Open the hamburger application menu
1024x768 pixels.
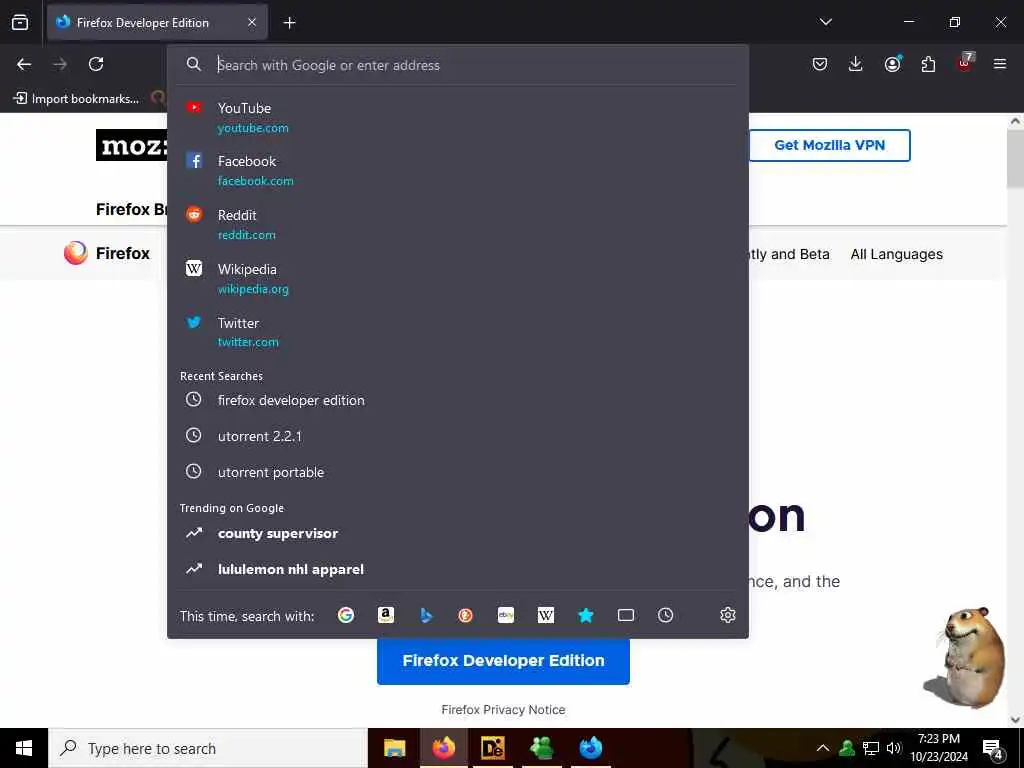pyautogui.click(x=1000, y=64)
